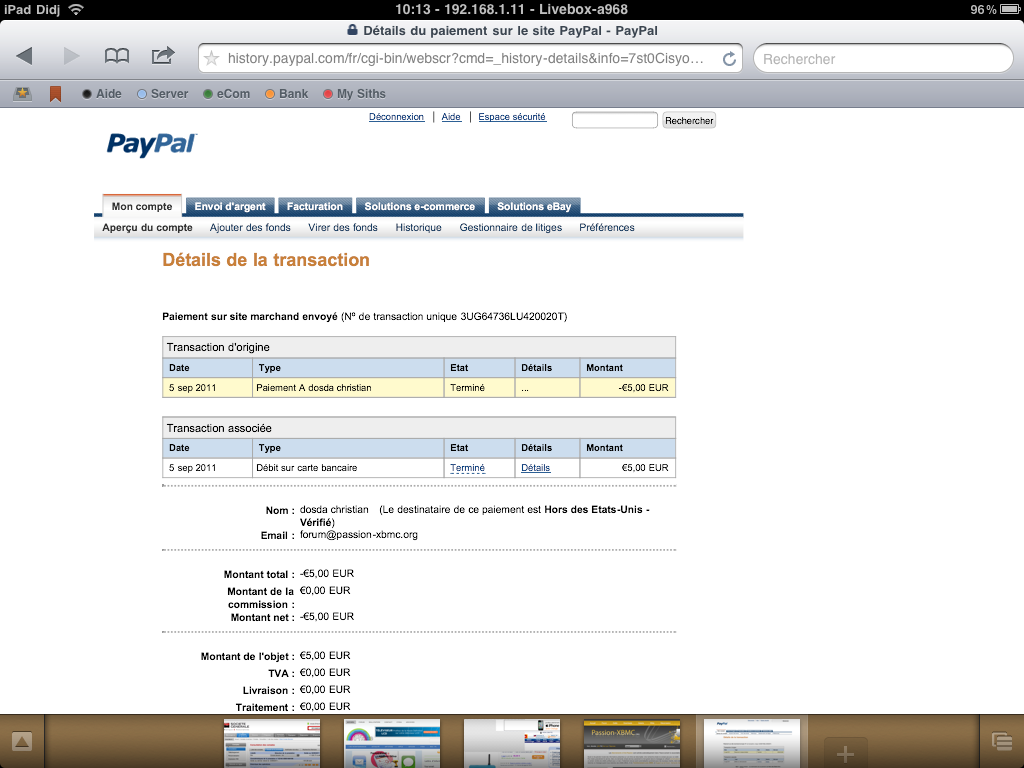Click the 'Montant de l'objet' label

pos(248,656)
